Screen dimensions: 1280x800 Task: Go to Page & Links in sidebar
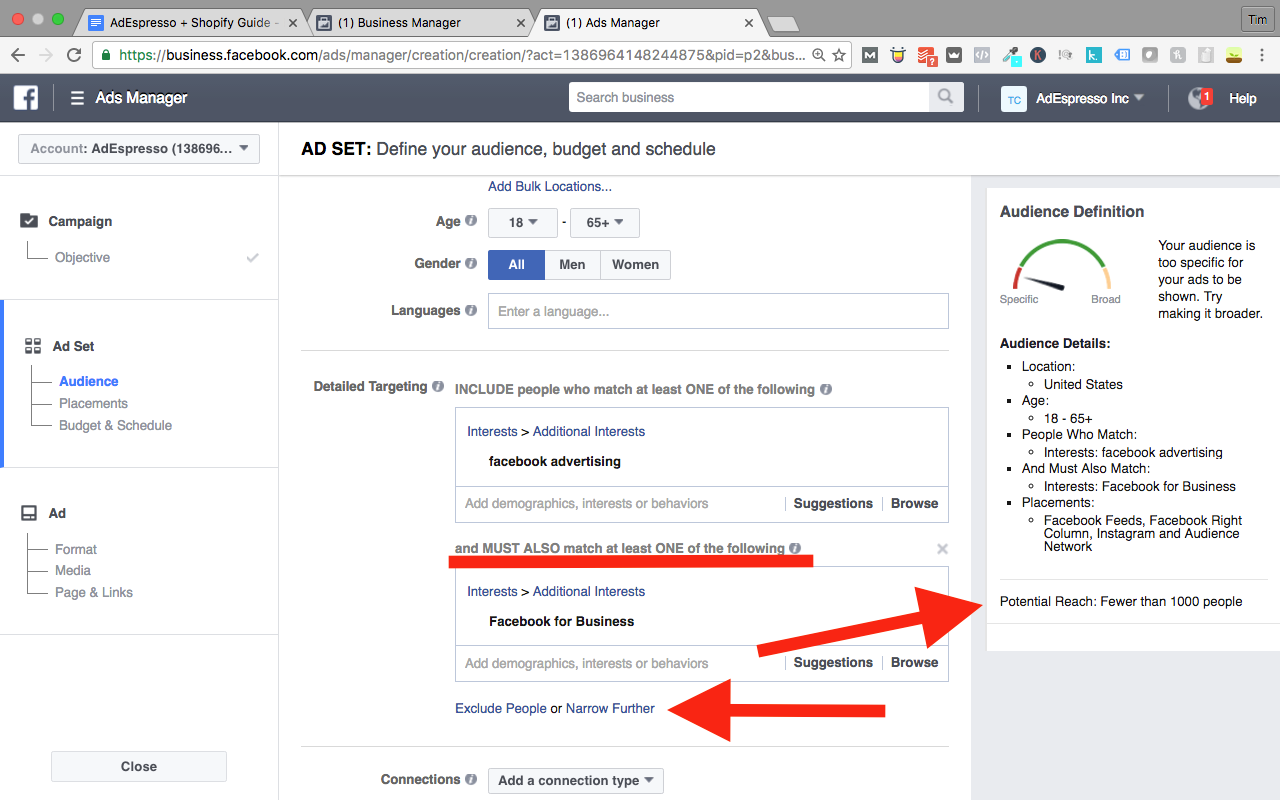(94, 592)
